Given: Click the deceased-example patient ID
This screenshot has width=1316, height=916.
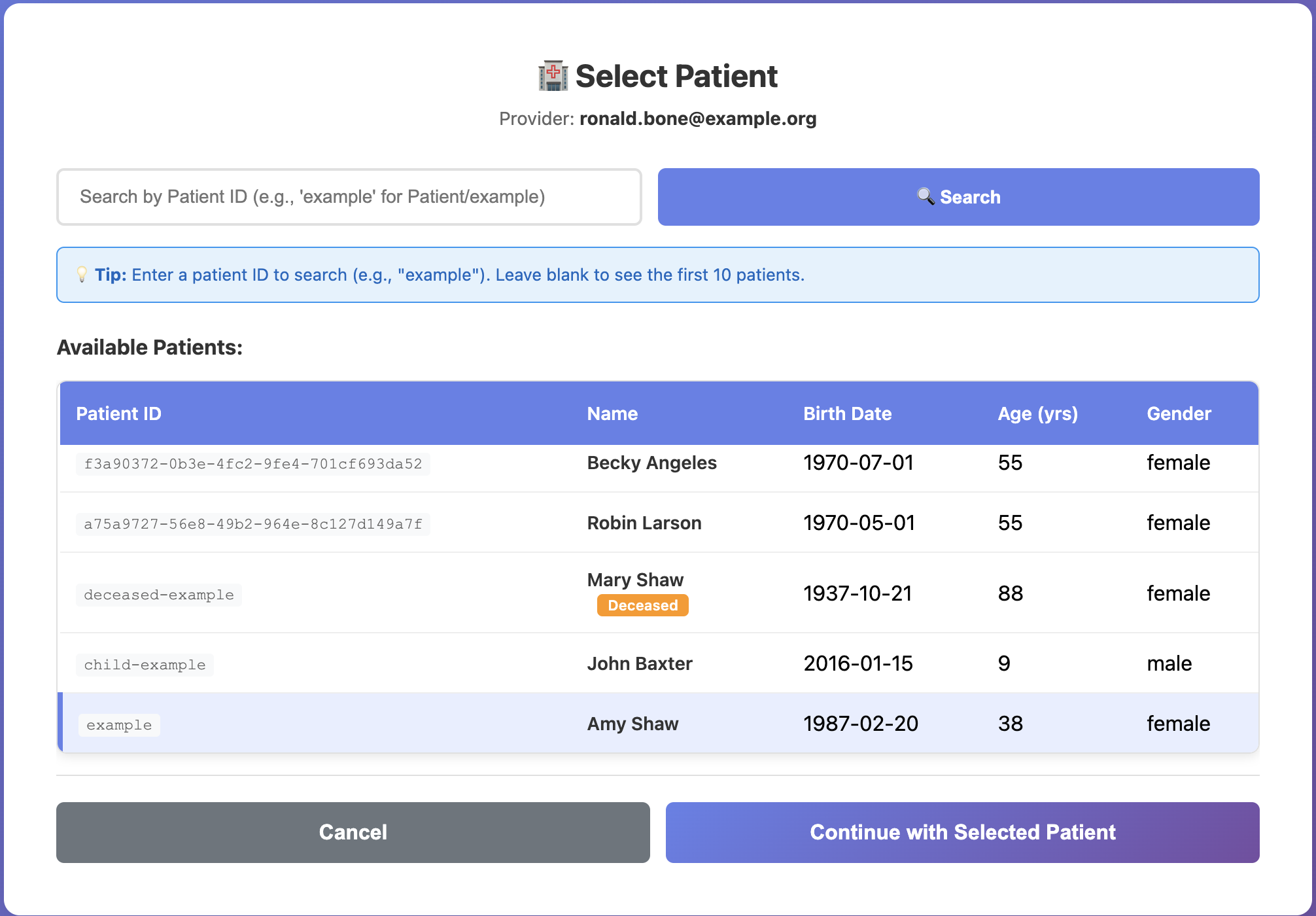Looking at the screenshot, I should click(159, 595).
